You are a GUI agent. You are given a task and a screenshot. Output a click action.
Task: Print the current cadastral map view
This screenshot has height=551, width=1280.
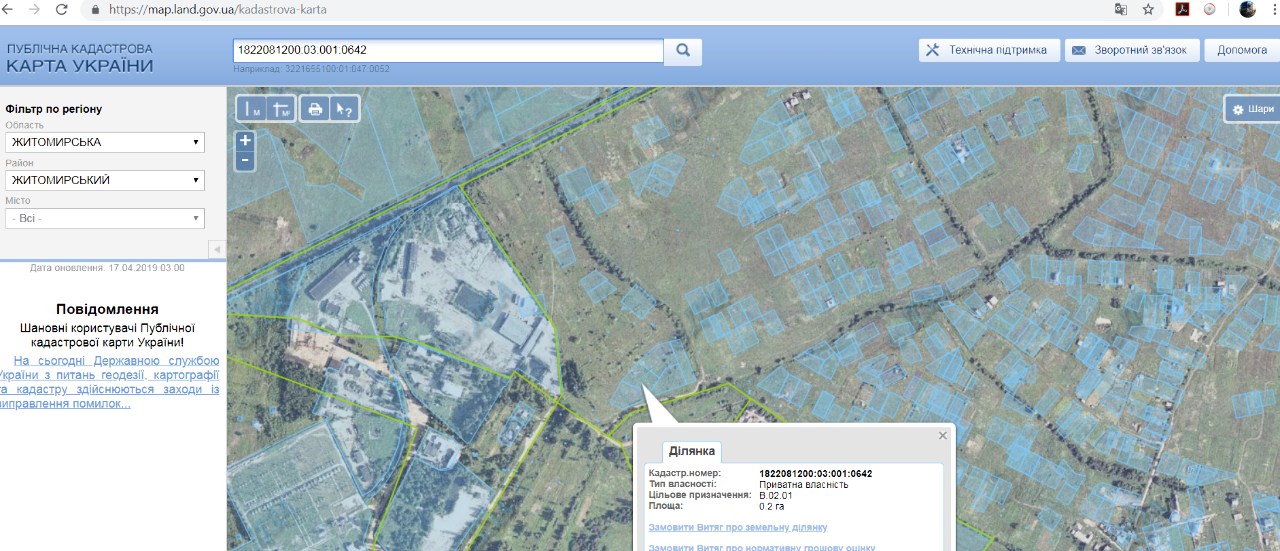pos(315,109)
